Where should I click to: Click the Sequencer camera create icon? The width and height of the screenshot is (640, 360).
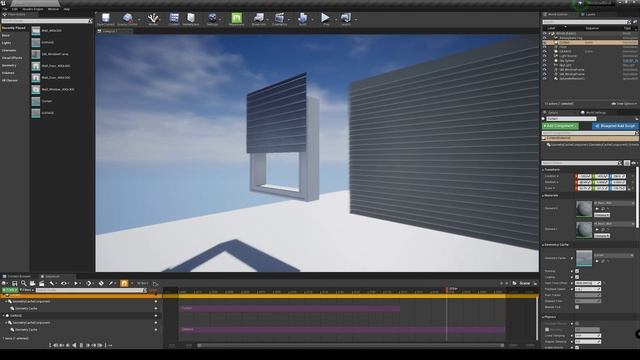33,283
